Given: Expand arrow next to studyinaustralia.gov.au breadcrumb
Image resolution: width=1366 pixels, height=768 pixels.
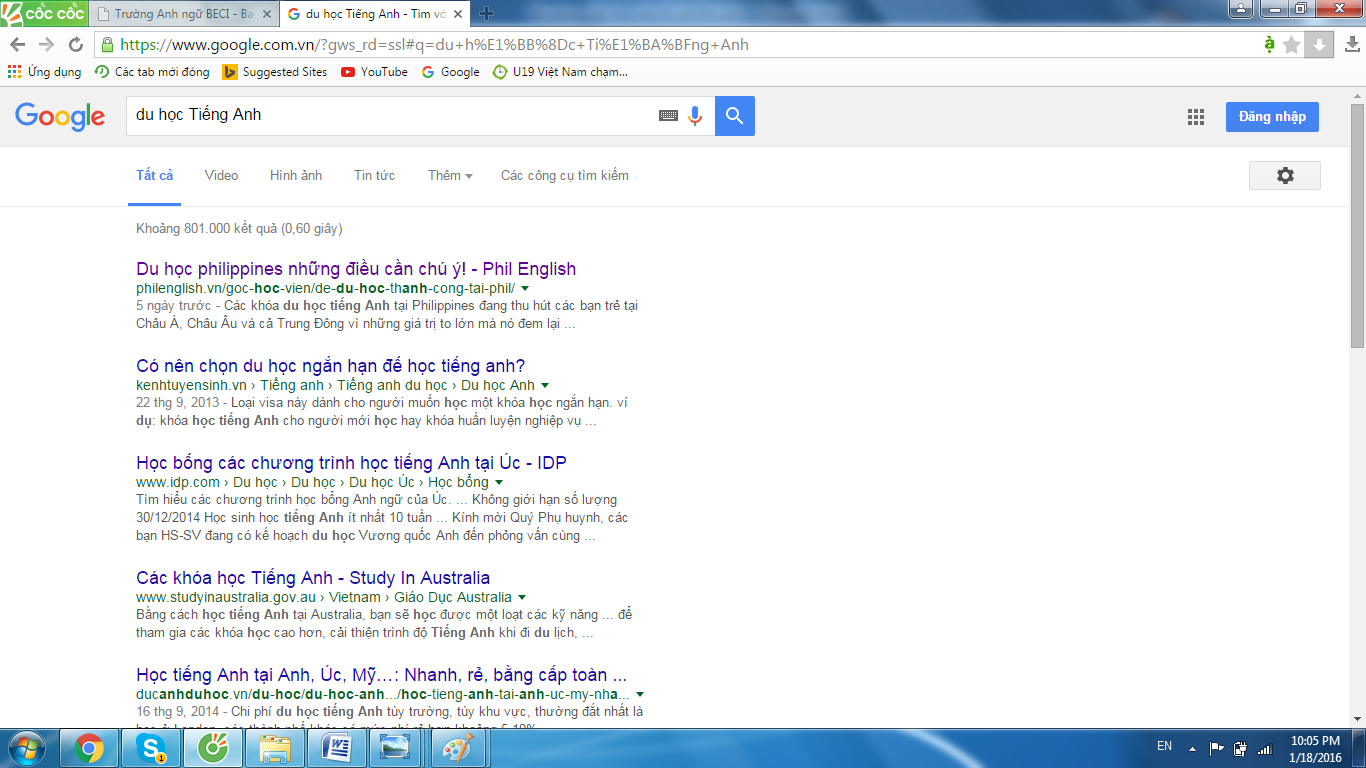Looking at the screenshot, I should [522, 597].
